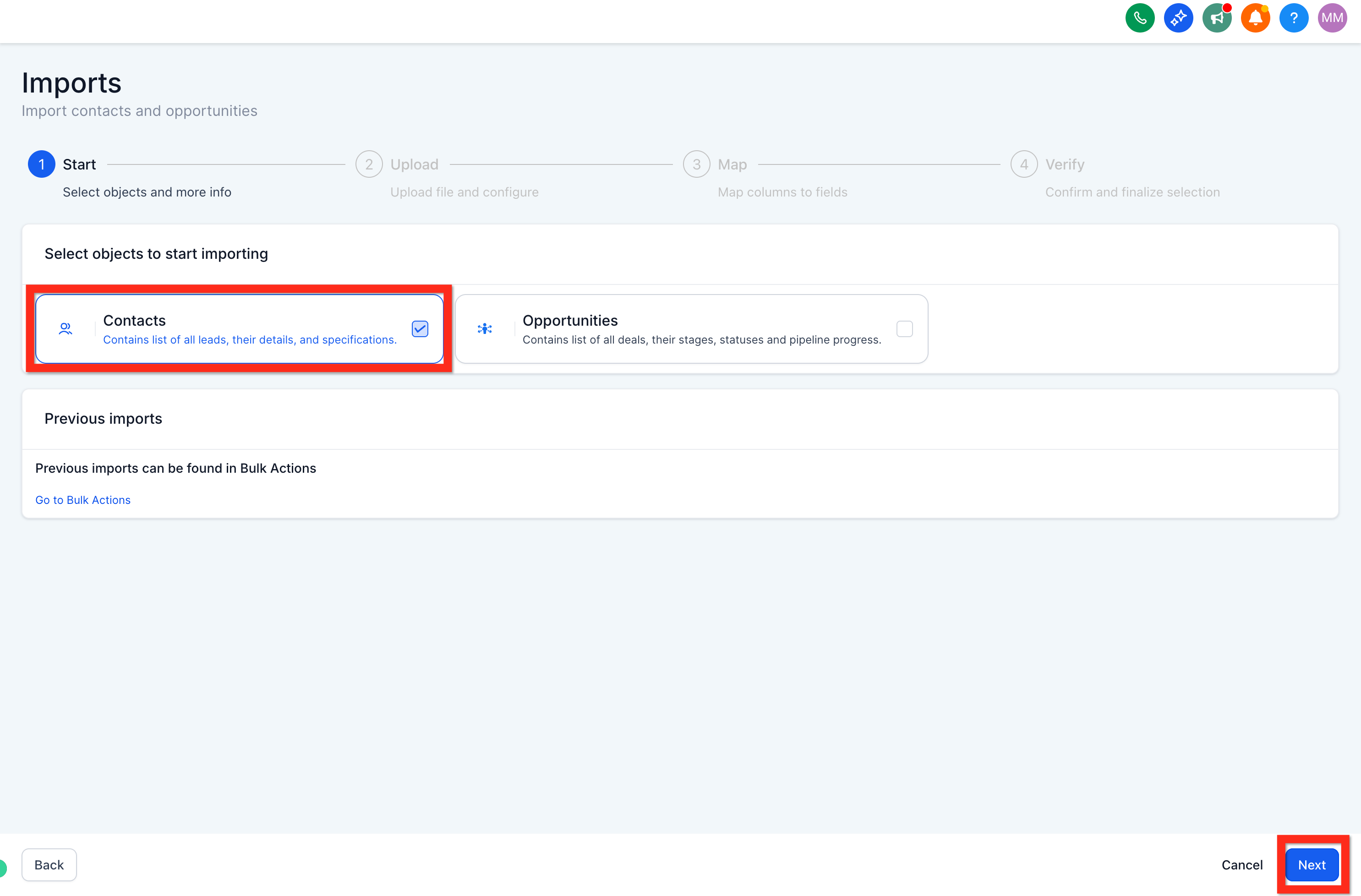Click 'Select objects to start importing' heading
1361x896 pixels.
click(156, 253)
